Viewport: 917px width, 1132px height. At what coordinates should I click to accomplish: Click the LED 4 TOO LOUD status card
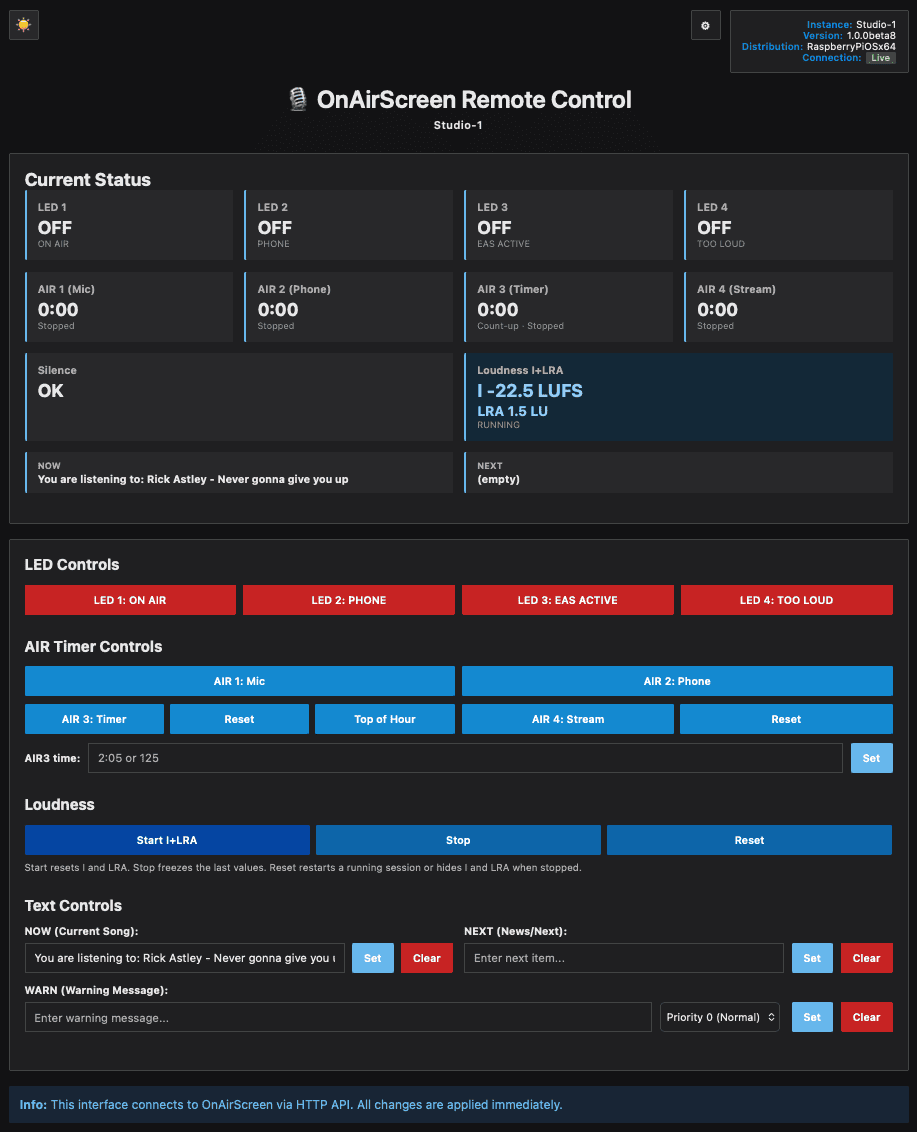788,225
